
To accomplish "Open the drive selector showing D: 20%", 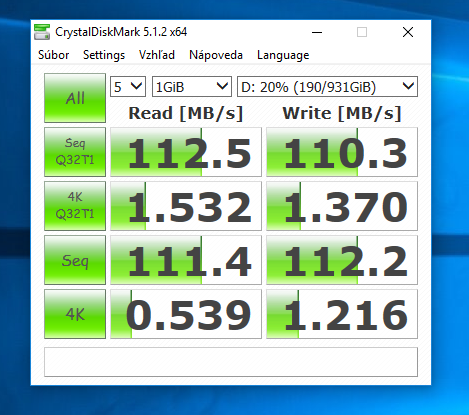I will pos(327,87).
